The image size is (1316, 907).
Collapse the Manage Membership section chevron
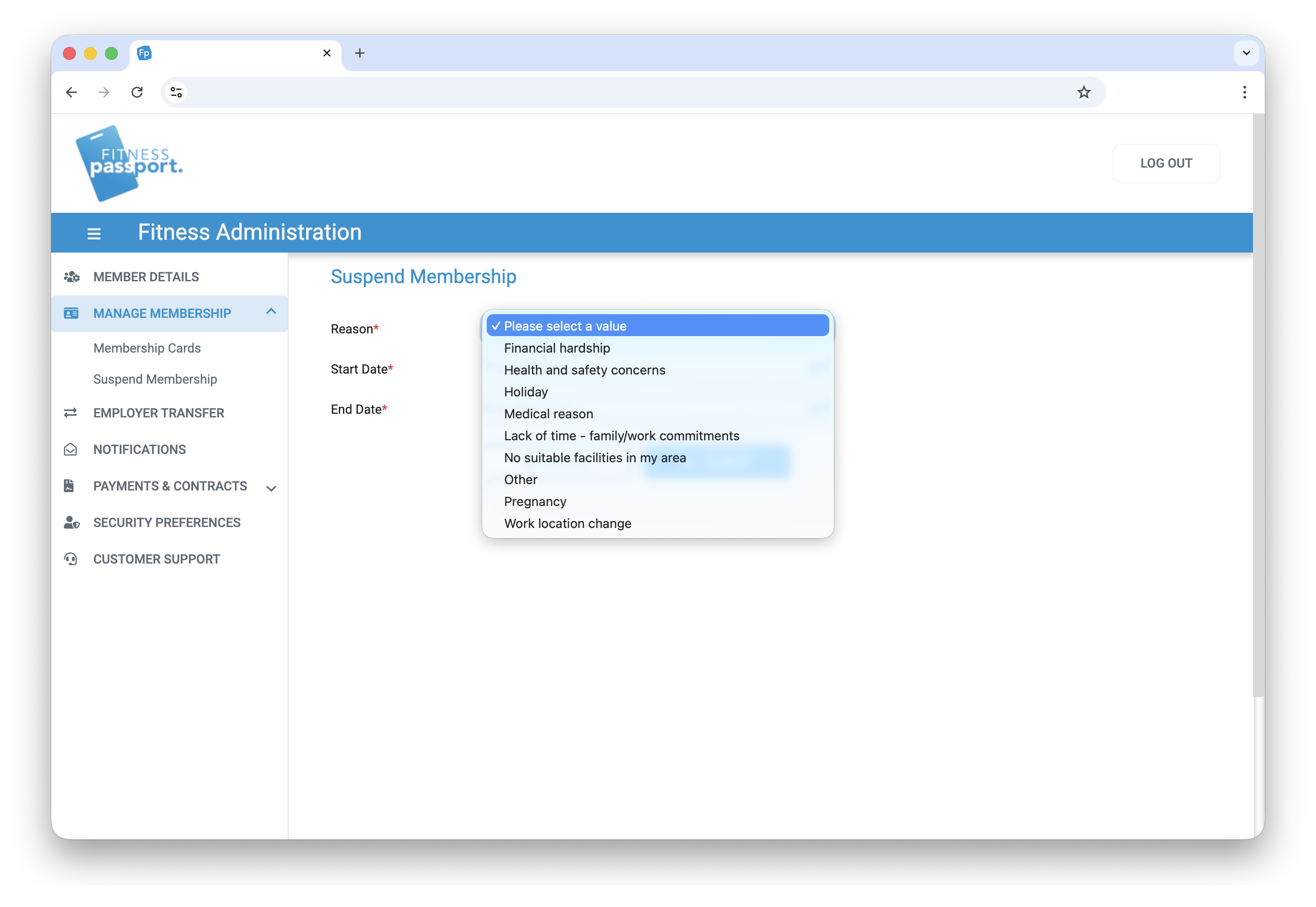pos(271,311)
